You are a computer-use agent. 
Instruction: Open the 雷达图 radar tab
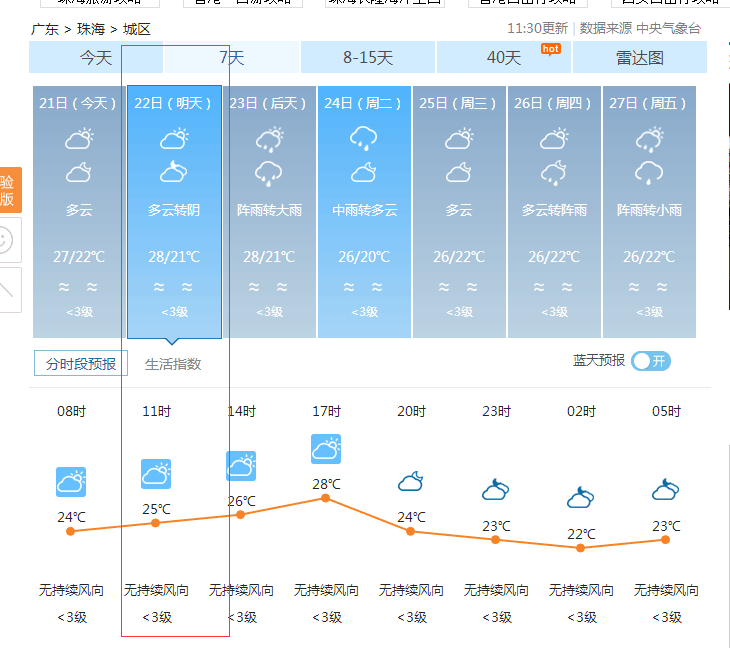[x=640, y=57]
